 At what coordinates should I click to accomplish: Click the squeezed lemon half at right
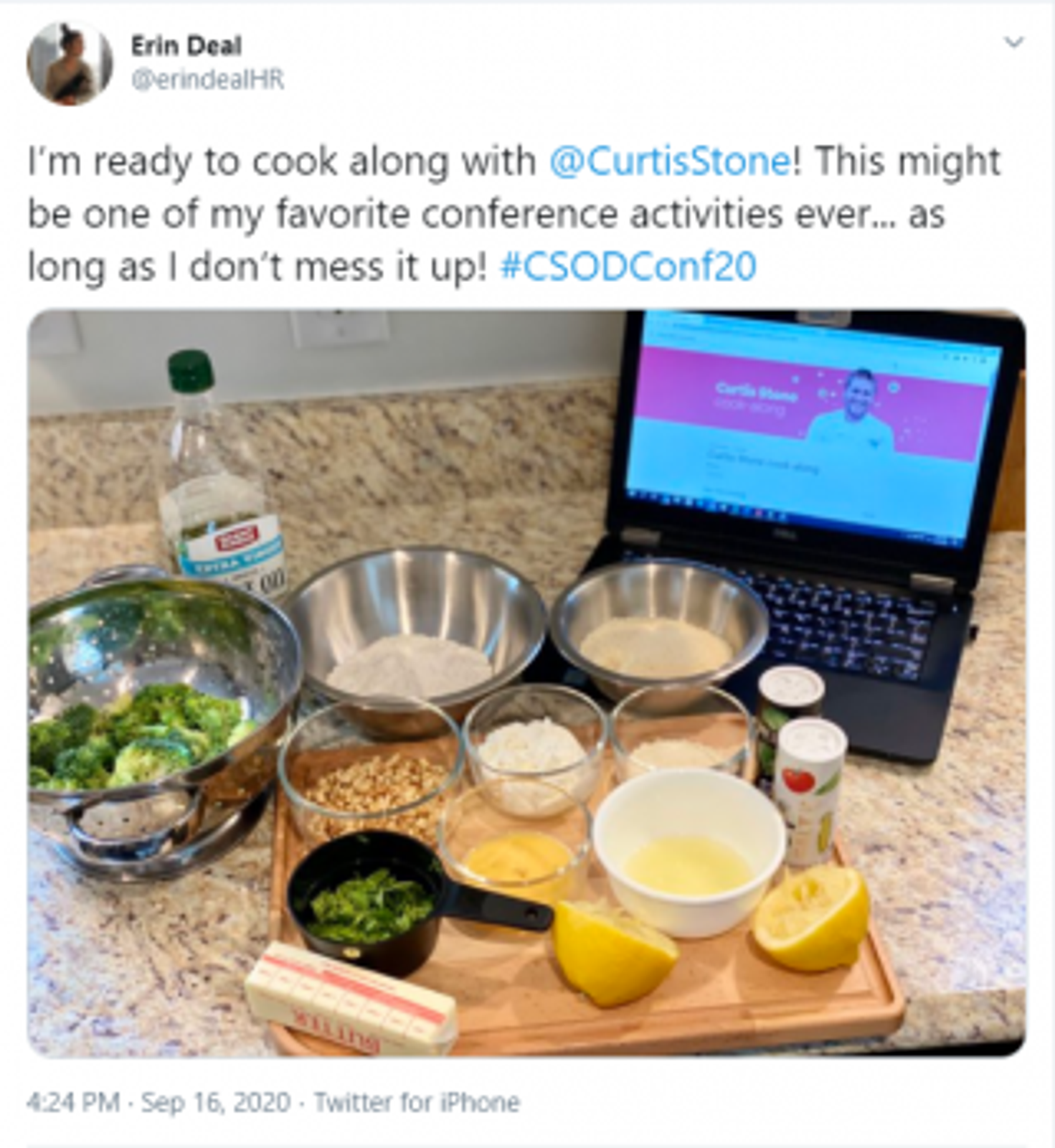point(810,918)
